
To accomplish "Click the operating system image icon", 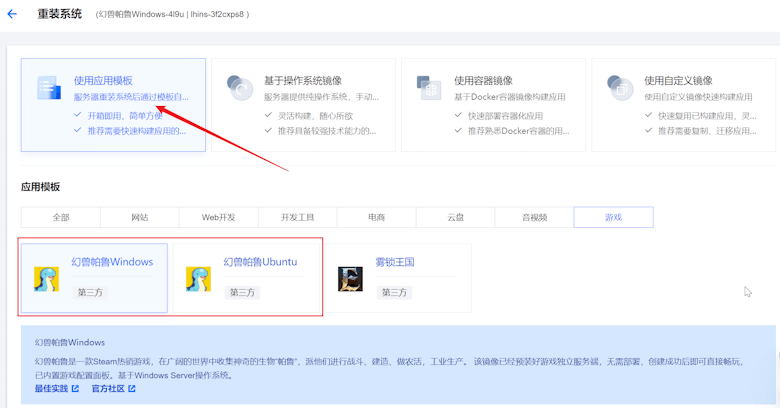I will click(x=240, y=88).
